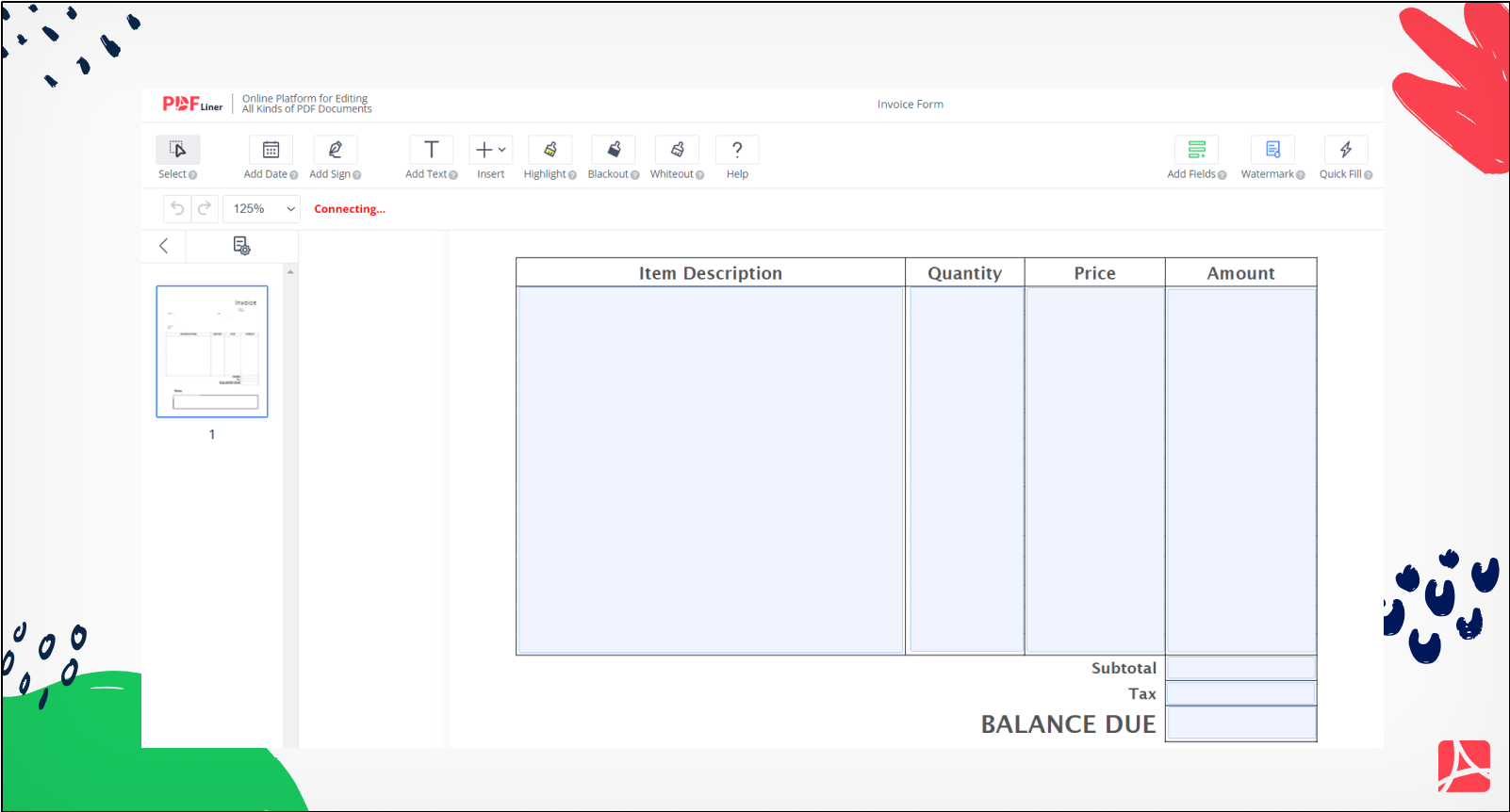The image size is (1510, 812).
Task: Click the BALANCE DUE label
Action: pos(1069,724)
